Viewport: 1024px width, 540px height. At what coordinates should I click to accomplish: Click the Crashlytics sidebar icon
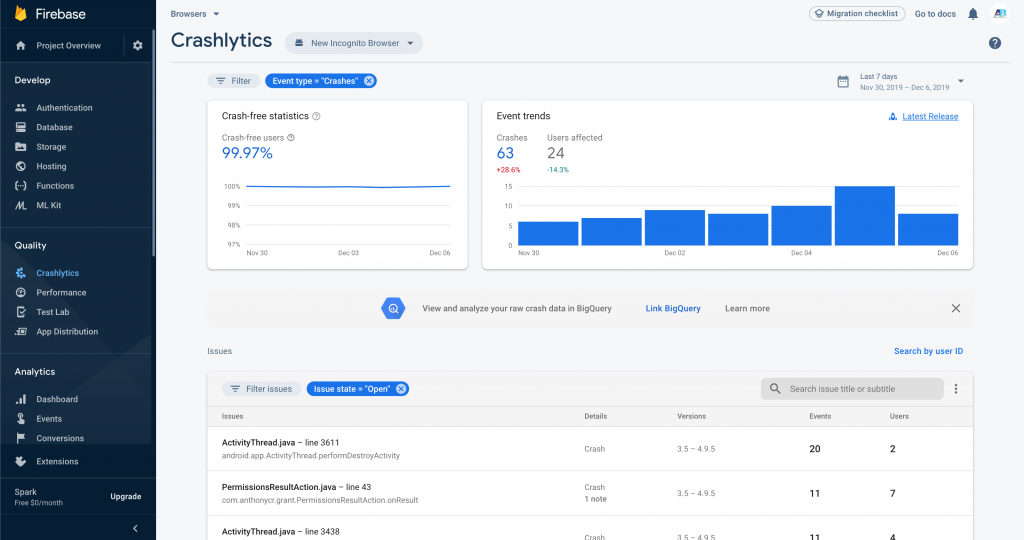[21, 273]
